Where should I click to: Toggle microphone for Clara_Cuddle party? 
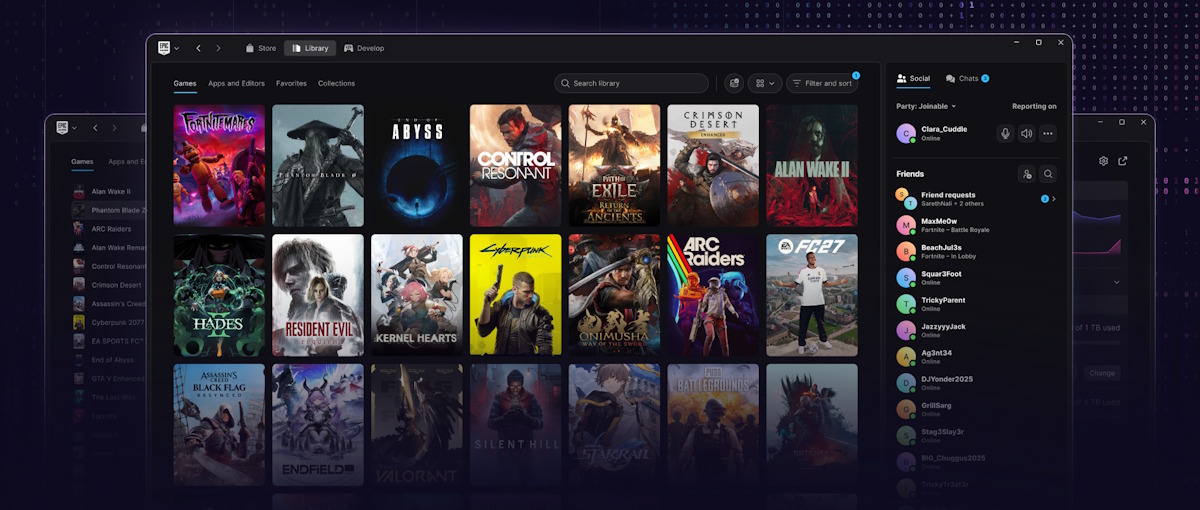pyautogui.click(x=1006, y=133)
